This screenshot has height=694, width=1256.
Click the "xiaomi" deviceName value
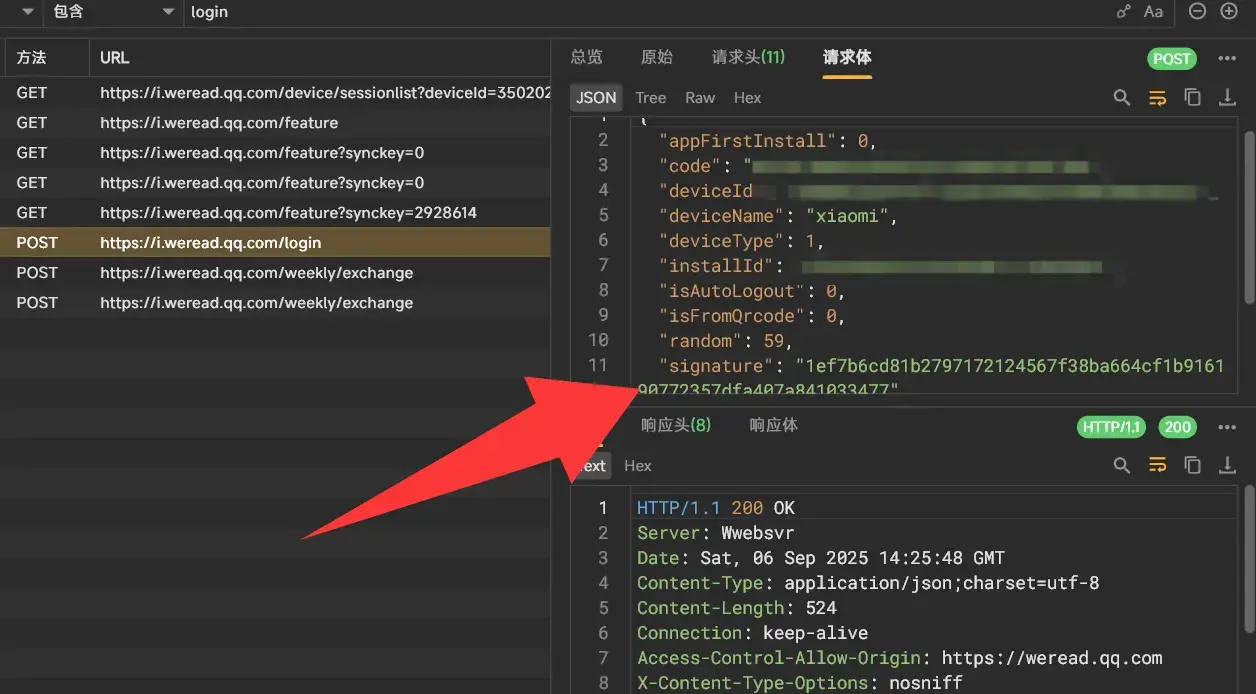click(848, 216)
